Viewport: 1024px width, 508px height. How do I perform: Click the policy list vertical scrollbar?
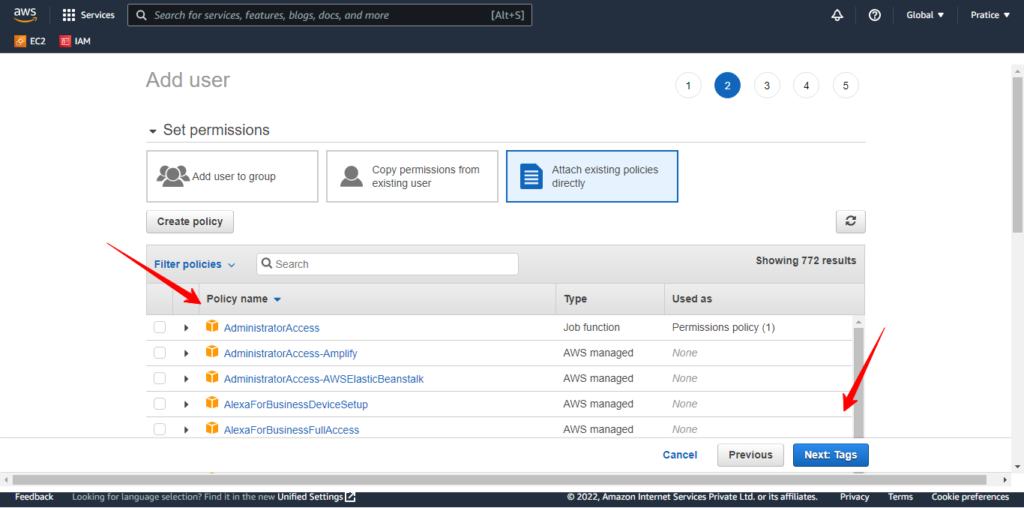[859, 383]
